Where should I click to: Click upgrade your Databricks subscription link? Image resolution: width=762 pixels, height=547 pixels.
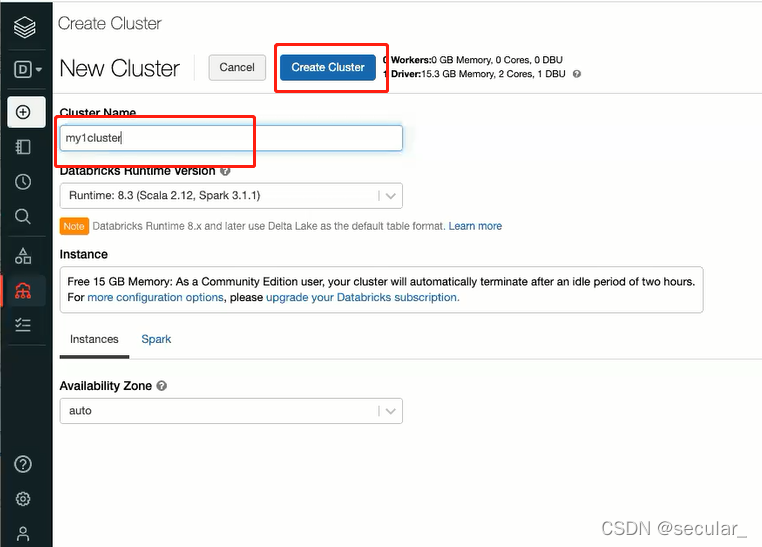point(363,297)
